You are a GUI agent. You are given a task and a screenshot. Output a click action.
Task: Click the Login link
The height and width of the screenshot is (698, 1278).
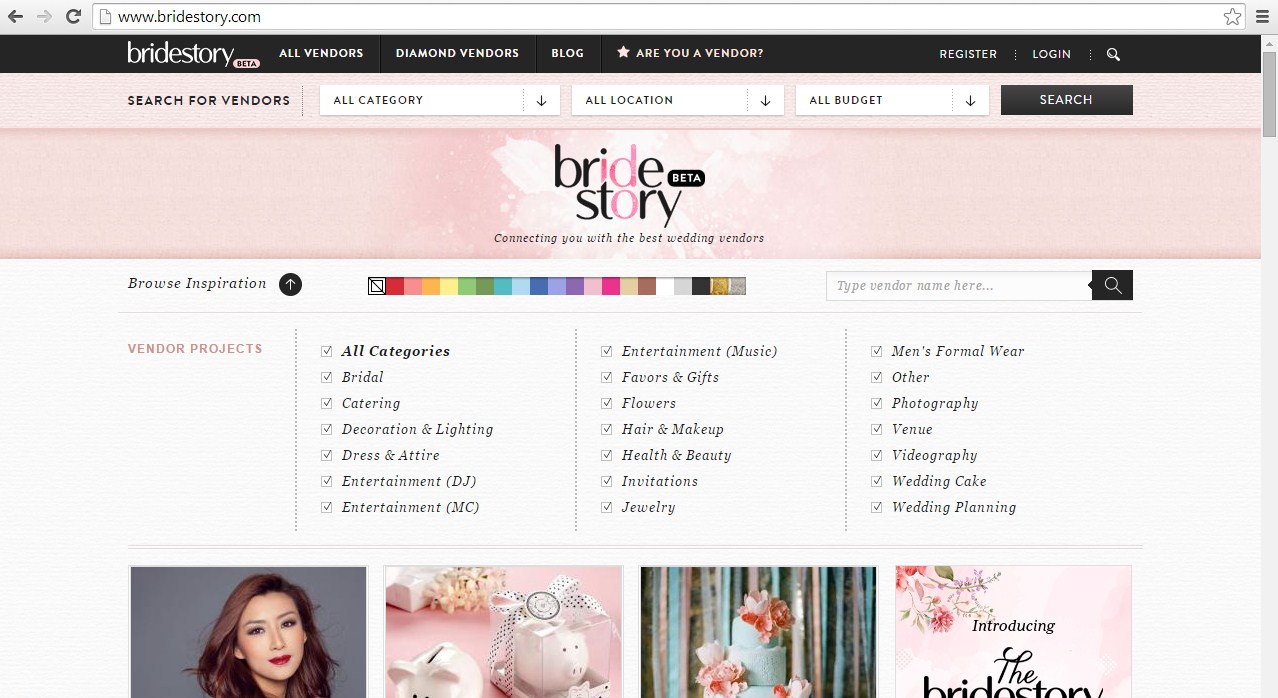click(x=1051, y=54)
